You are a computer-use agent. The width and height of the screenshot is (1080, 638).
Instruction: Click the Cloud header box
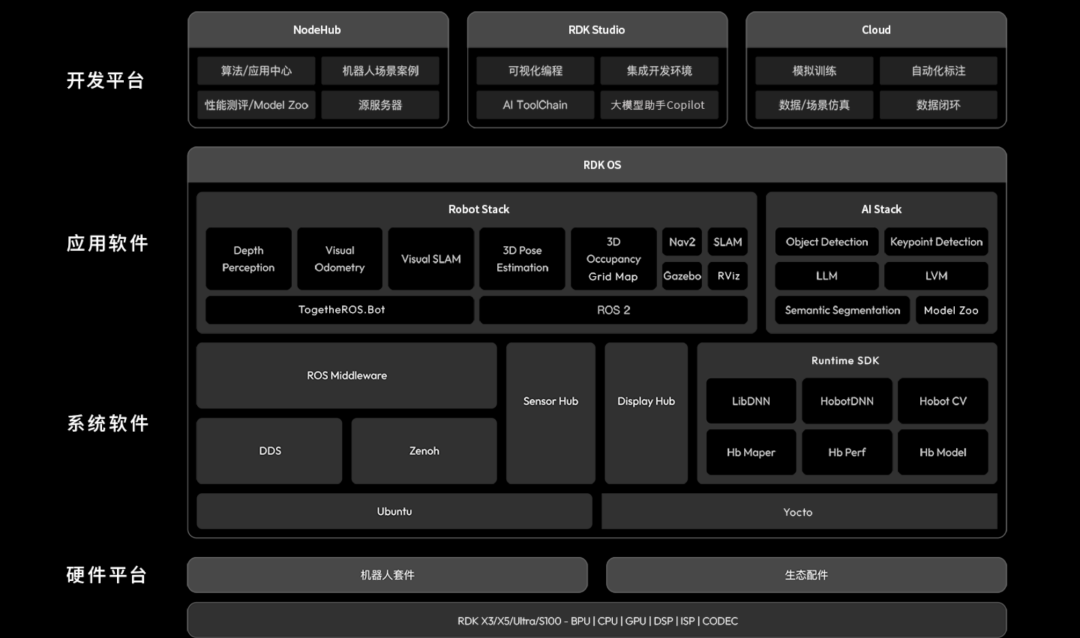tap(876, 30)
